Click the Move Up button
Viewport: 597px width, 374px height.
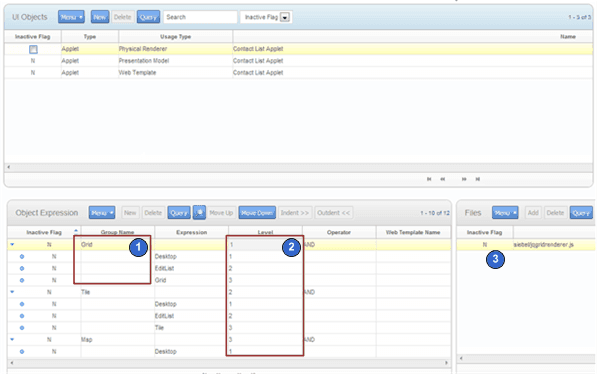[x=221, y=213]
